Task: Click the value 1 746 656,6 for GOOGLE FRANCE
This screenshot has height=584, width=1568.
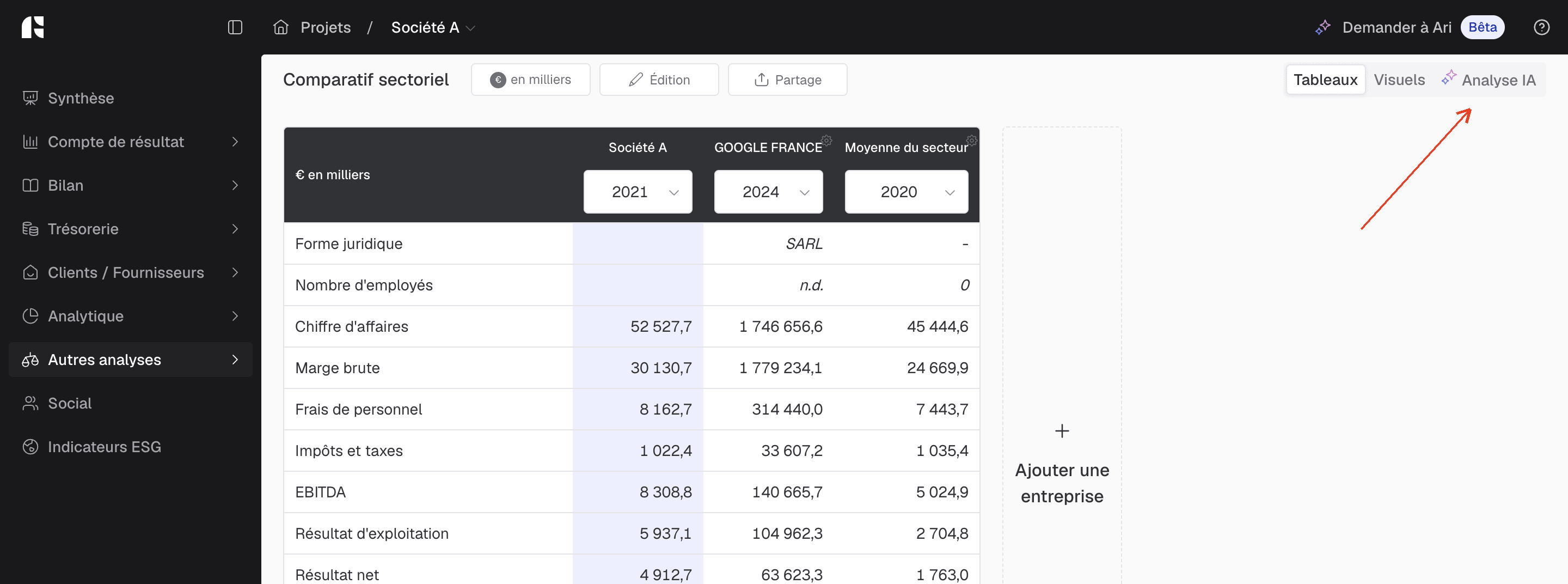Action: click(780, 326)
